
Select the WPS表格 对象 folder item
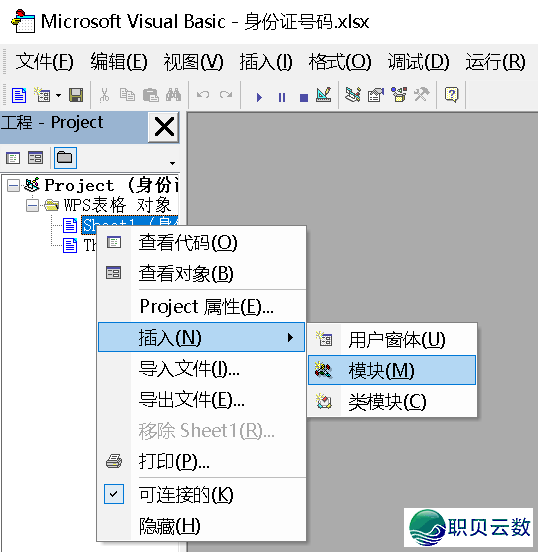tap(118, 205)
